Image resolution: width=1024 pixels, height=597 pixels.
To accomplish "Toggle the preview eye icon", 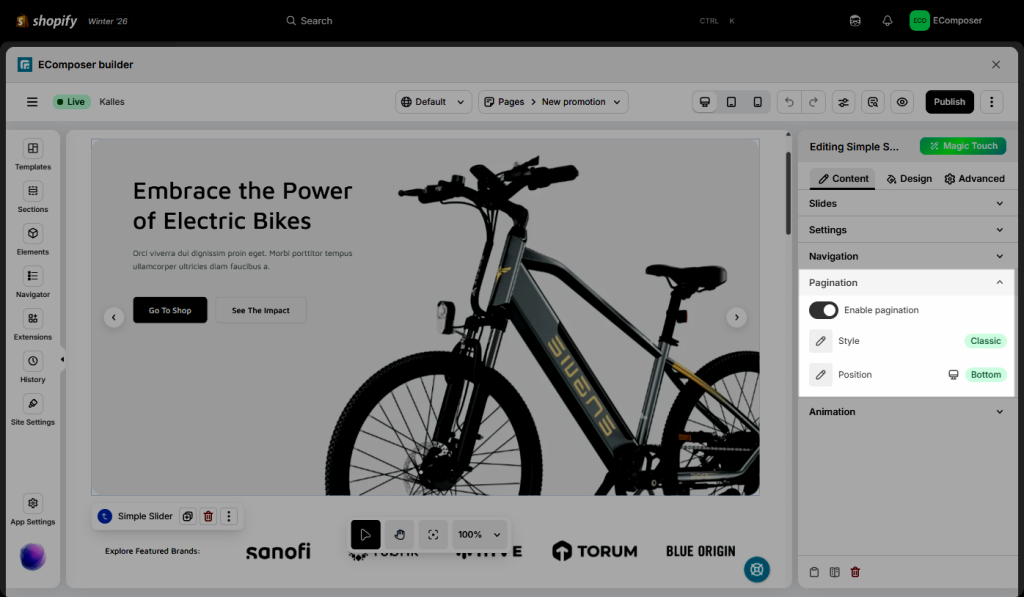I will point(902,102).
